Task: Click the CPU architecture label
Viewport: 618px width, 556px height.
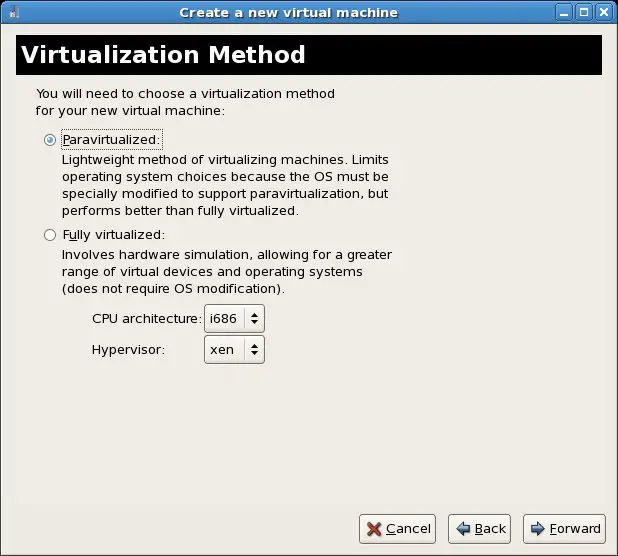Action: [145, 320]
